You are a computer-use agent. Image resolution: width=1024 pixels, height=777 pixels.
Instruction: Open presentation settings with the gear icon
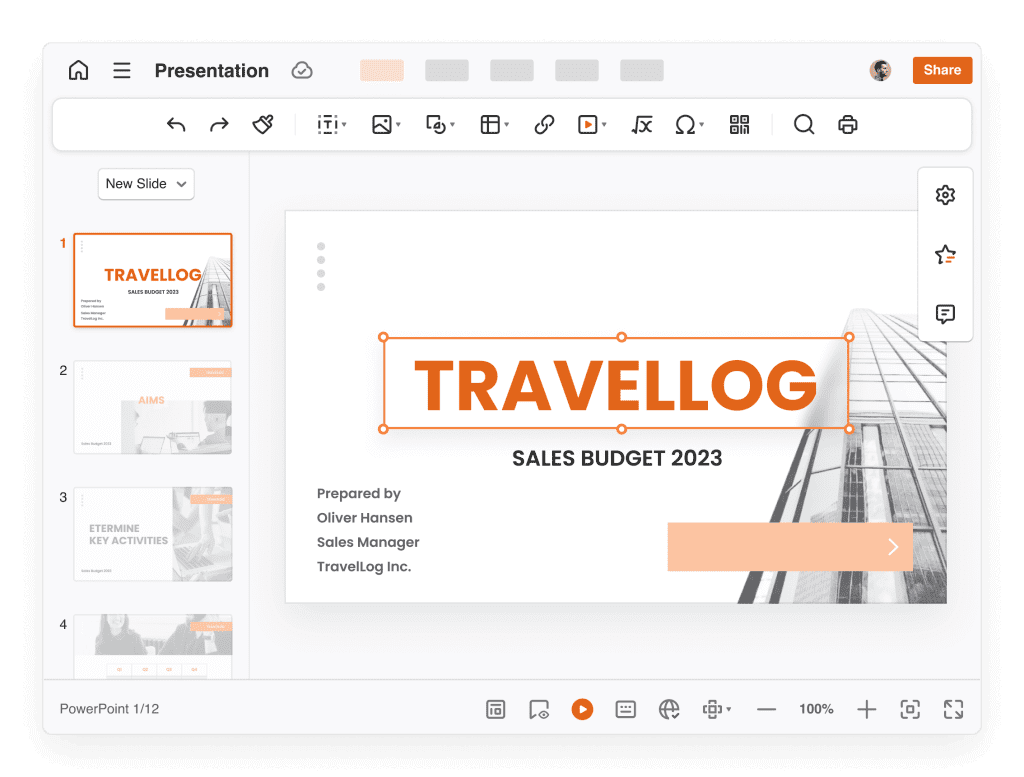point(945,194)
